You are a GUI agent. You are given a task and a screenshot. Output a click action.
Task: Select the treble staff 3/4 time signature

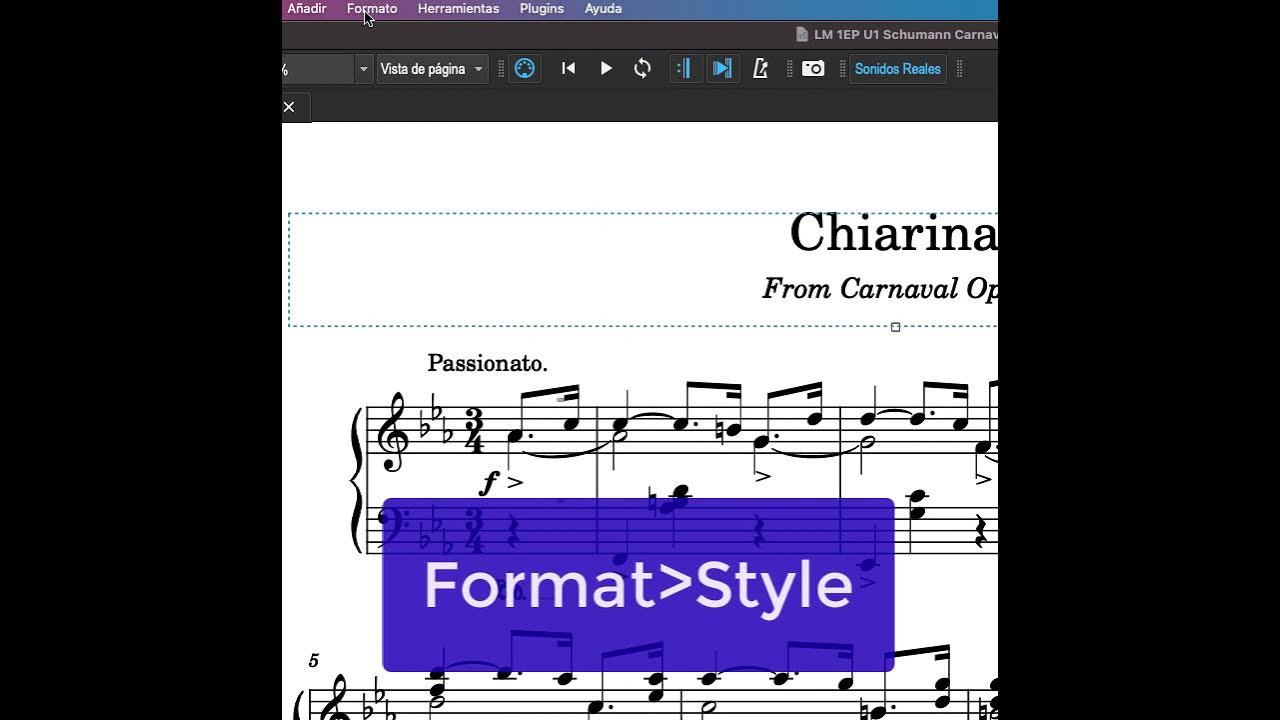click(x=473, y=431)
